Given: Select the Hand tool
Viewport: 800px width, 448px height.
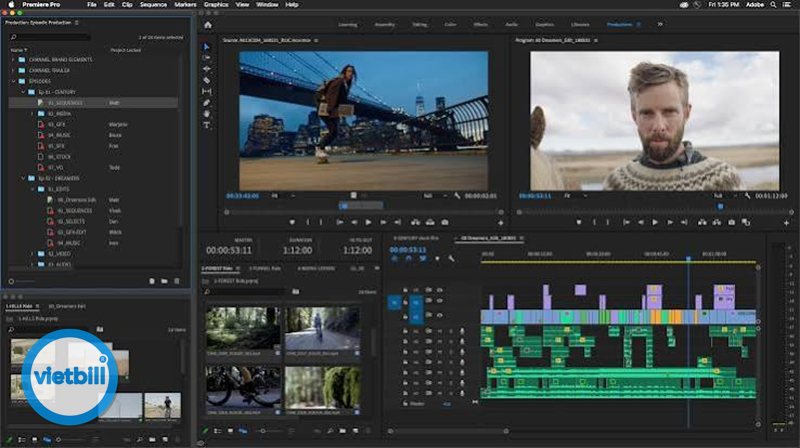Looking at the screenshot, I should 206,114.
